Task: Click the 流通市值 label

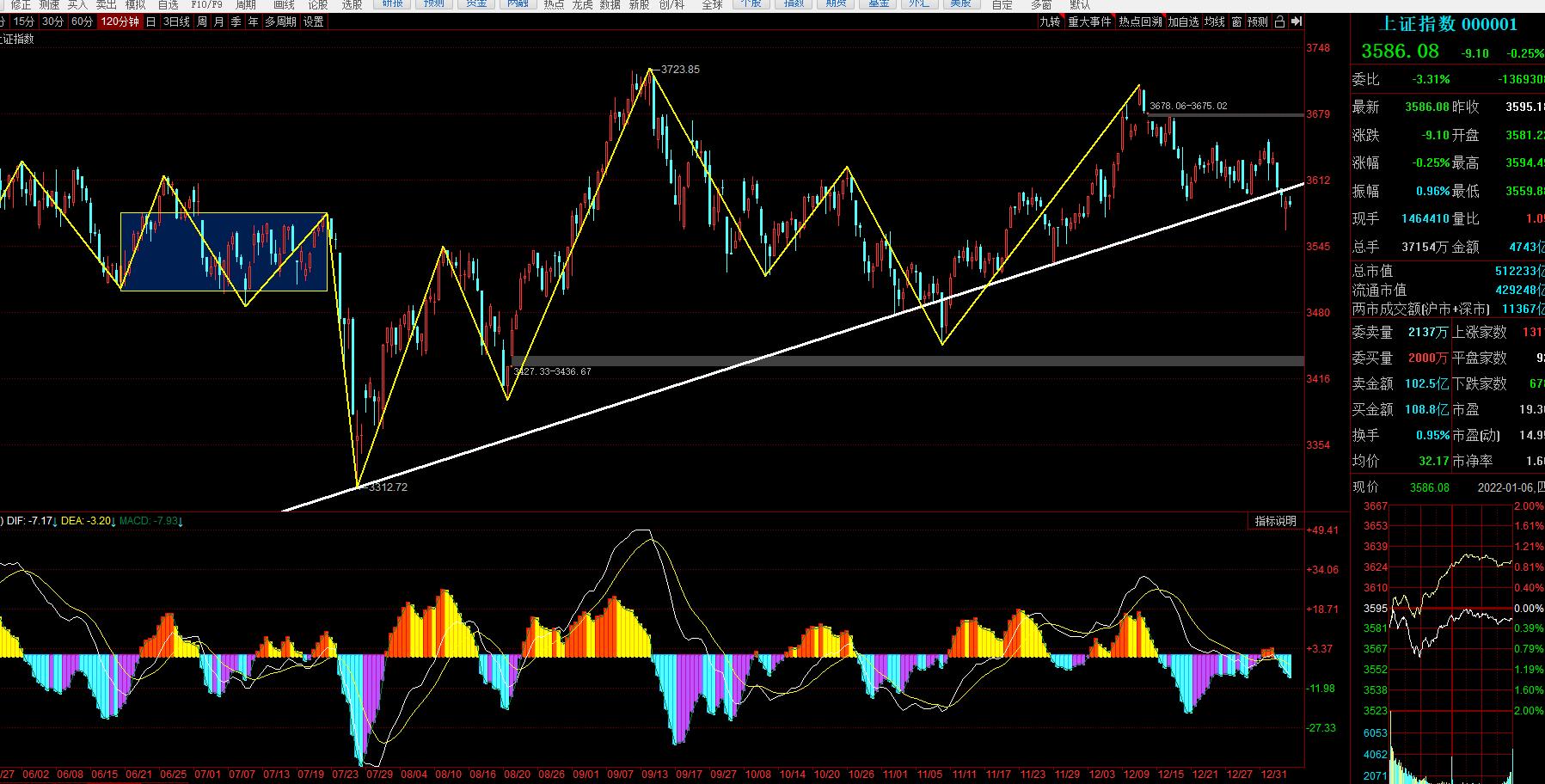Action: click(1379, 290)
